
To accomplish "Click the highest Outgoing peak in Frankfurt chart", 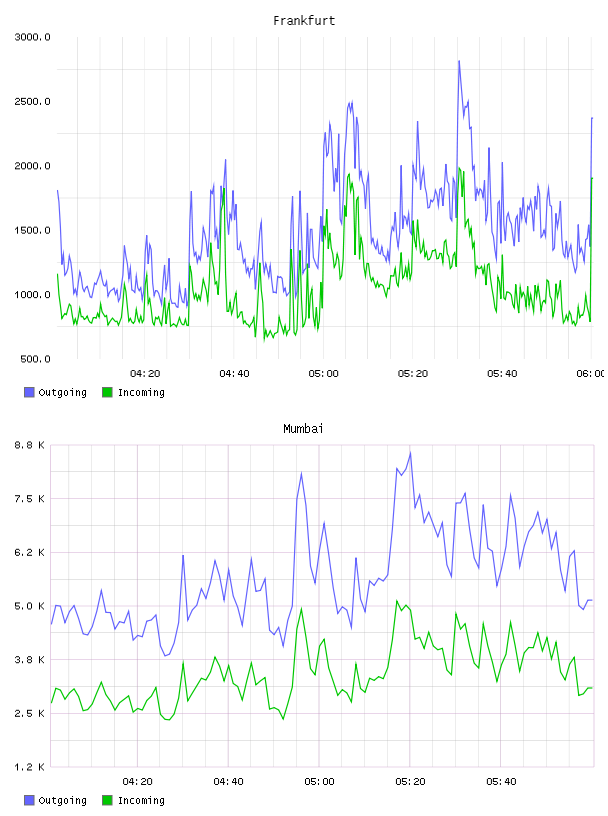I will [459, 61].
